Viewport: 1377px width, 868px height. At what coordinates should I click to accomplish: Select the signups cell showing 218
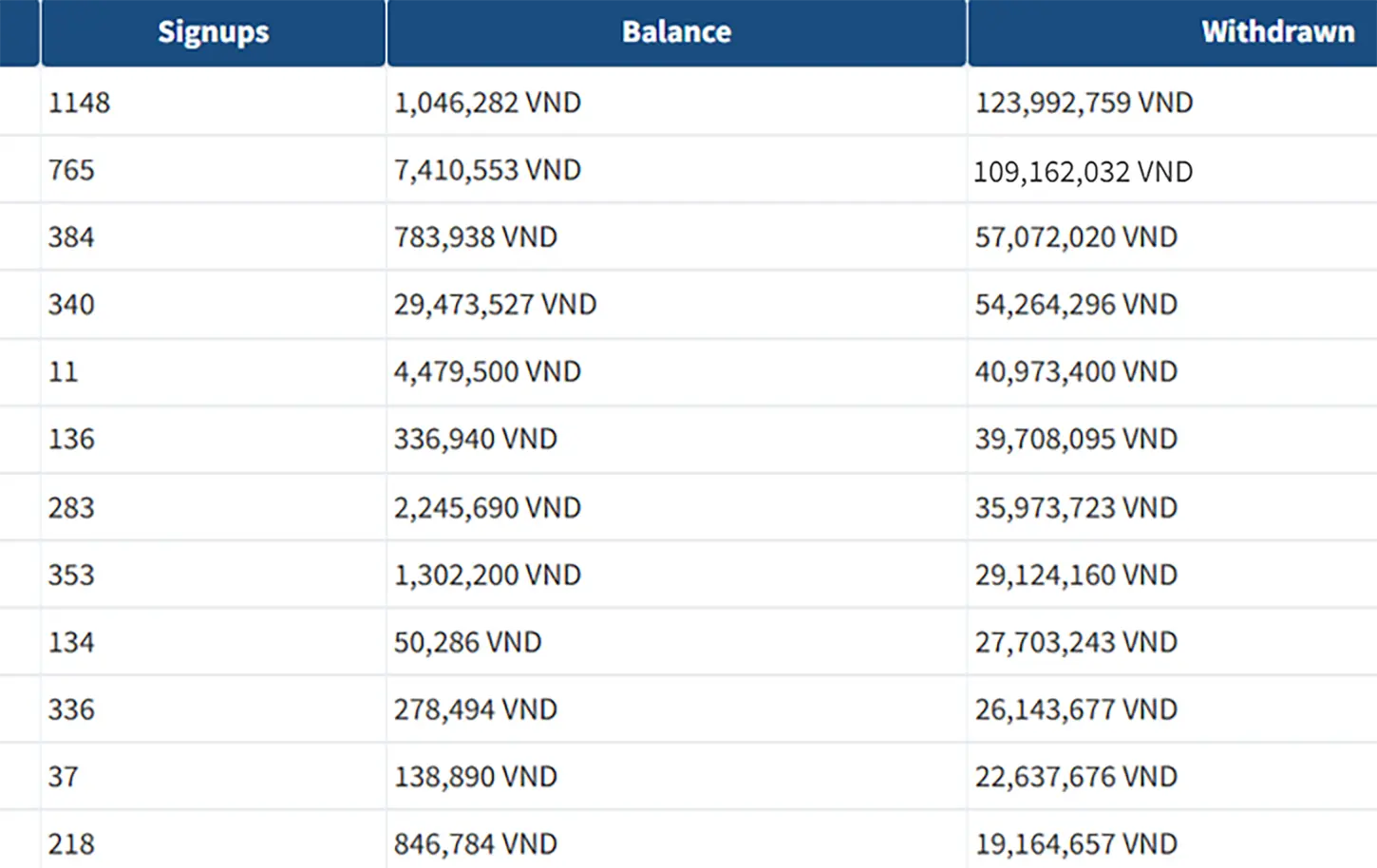tap(71, 843)
